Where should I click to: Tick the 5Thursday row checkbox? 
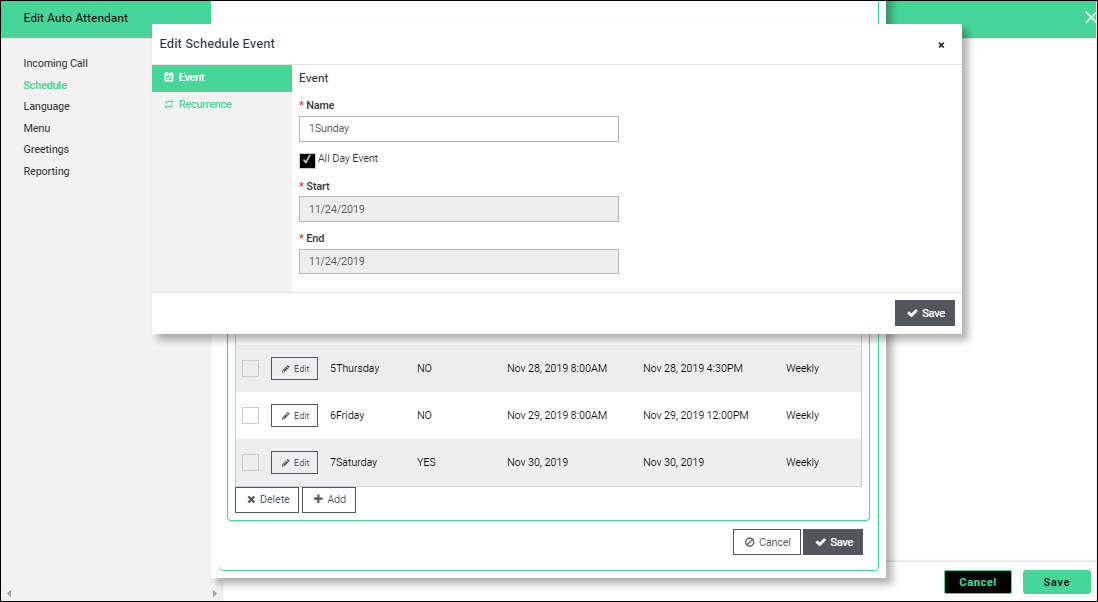(x=251, y=369)
